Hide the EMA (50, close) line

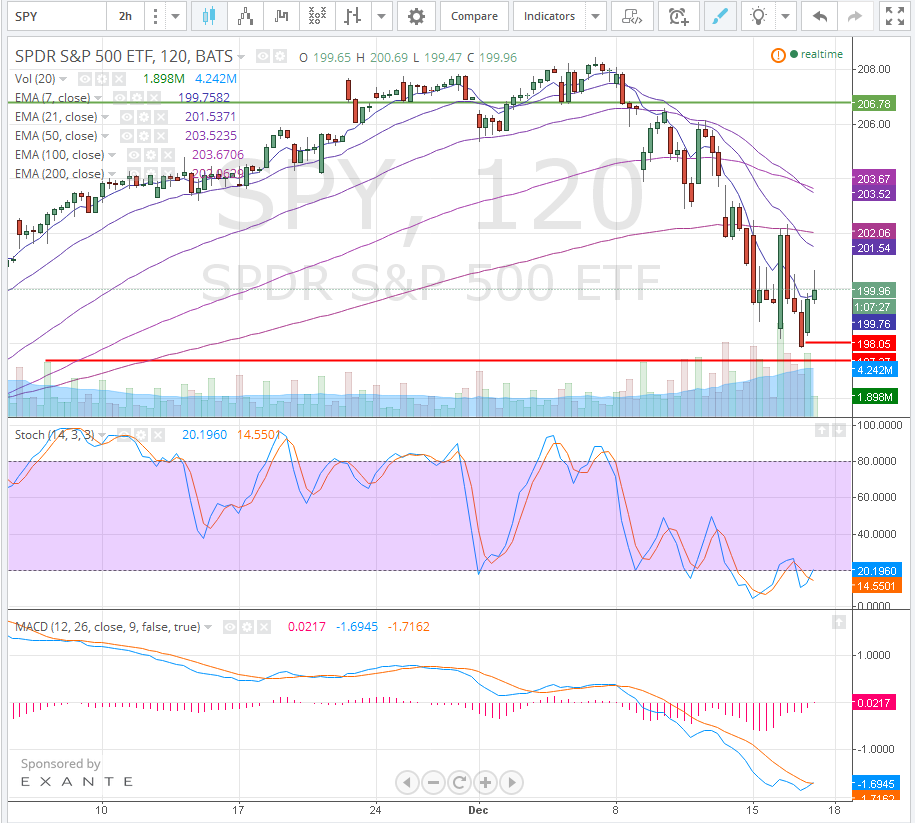pos(127,136)
